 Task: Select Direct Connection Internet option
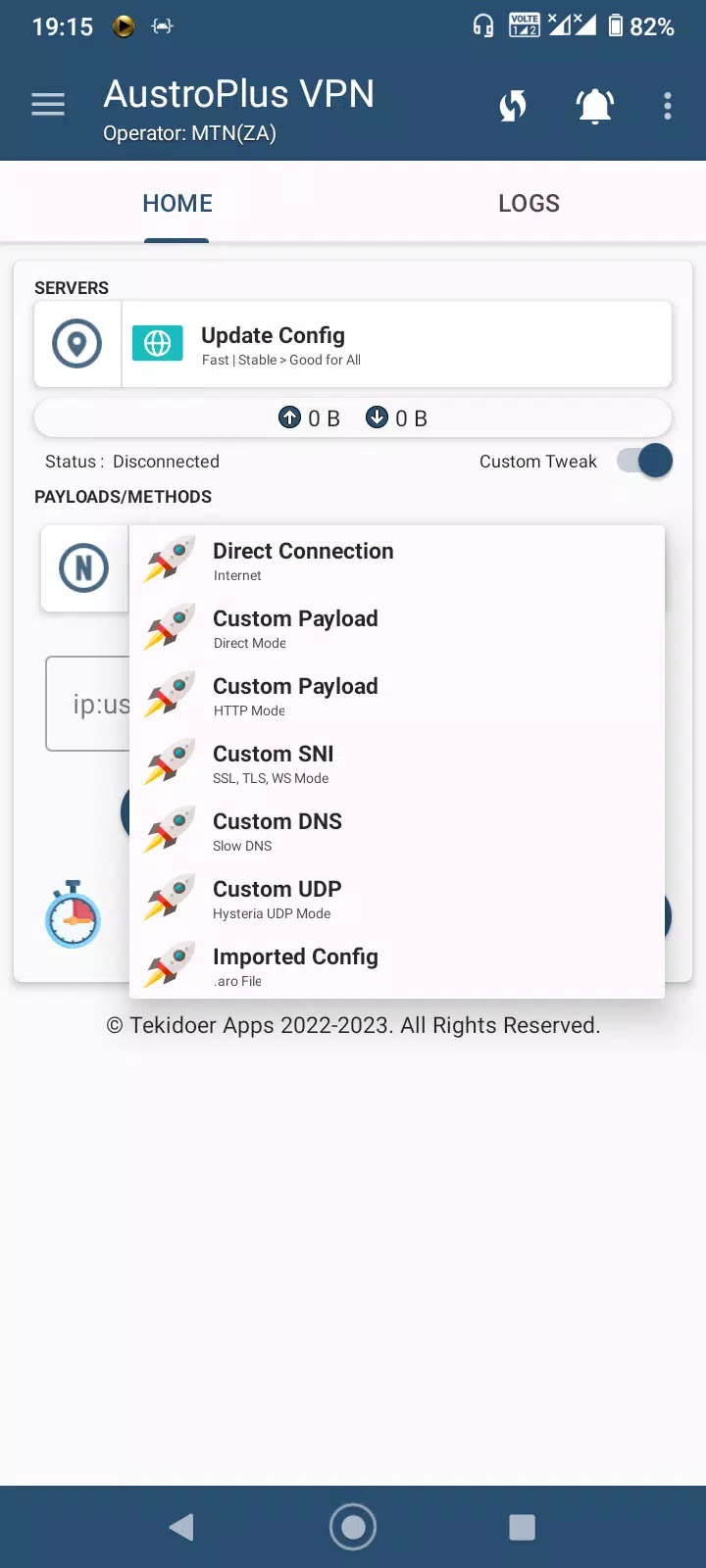397,561
